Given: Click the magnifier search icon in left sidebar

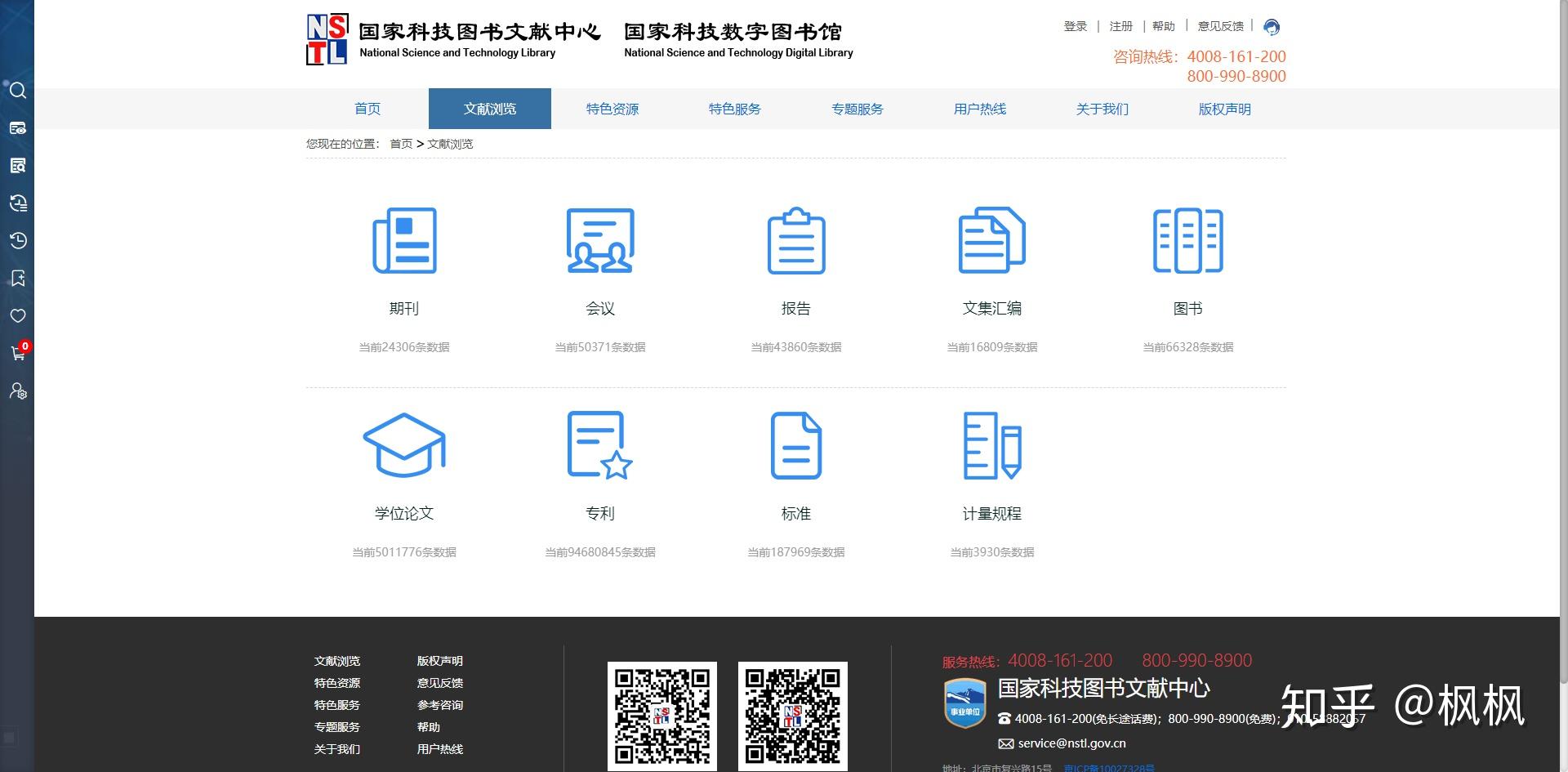Looking at the screenshot, I should [18, 91].
